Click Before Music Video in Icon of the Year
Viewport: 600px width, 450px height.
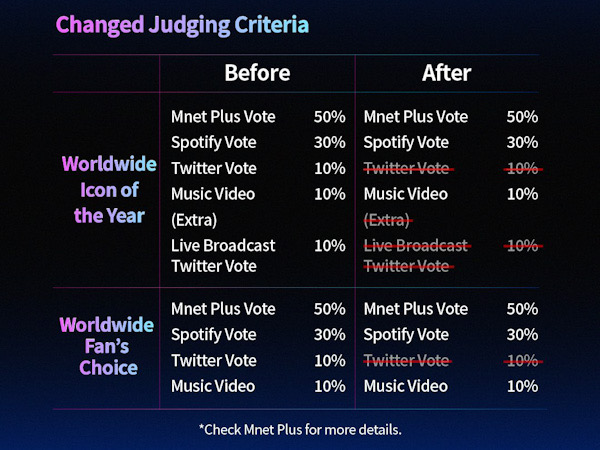[x=213, y=194]
